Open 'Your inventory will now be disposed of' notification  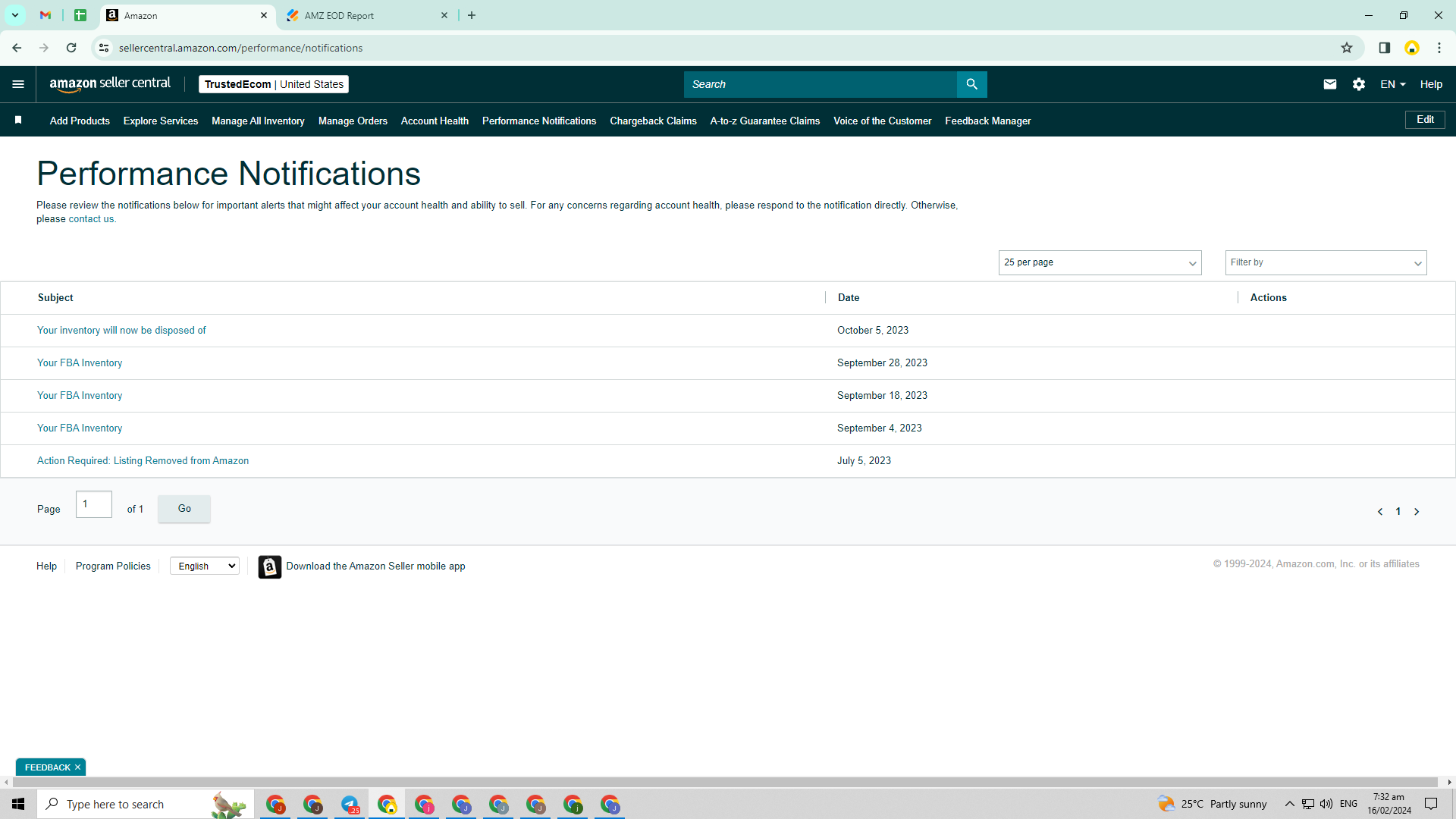[121, 330]
